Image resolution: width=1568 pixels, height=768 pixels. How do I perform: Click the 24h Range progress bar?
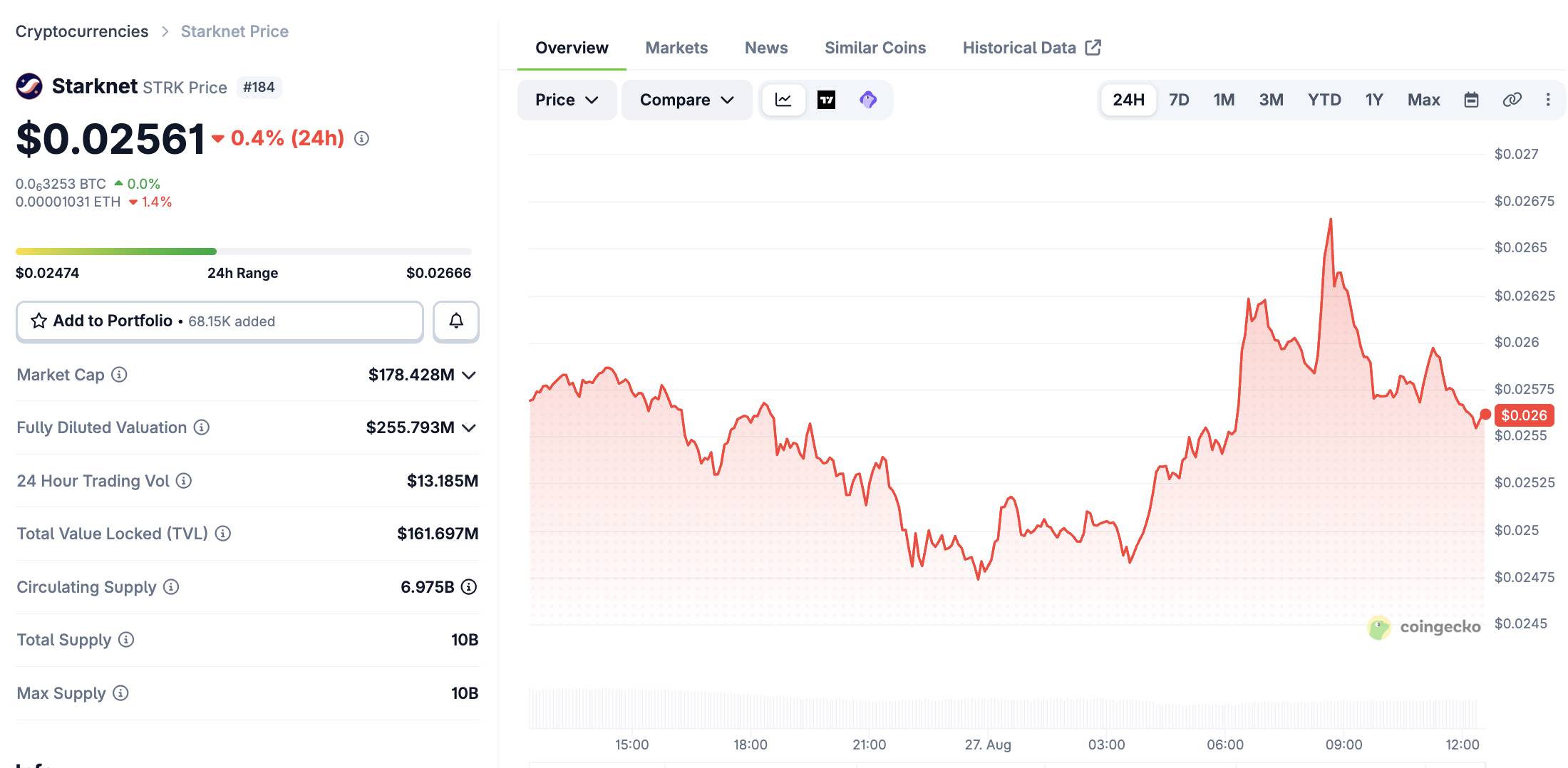(x=244, y=251)
